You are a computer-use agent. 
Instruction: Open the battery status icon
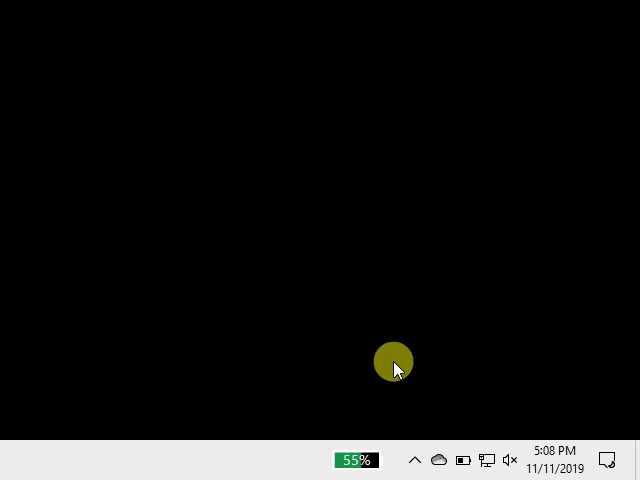pos(463,460)
